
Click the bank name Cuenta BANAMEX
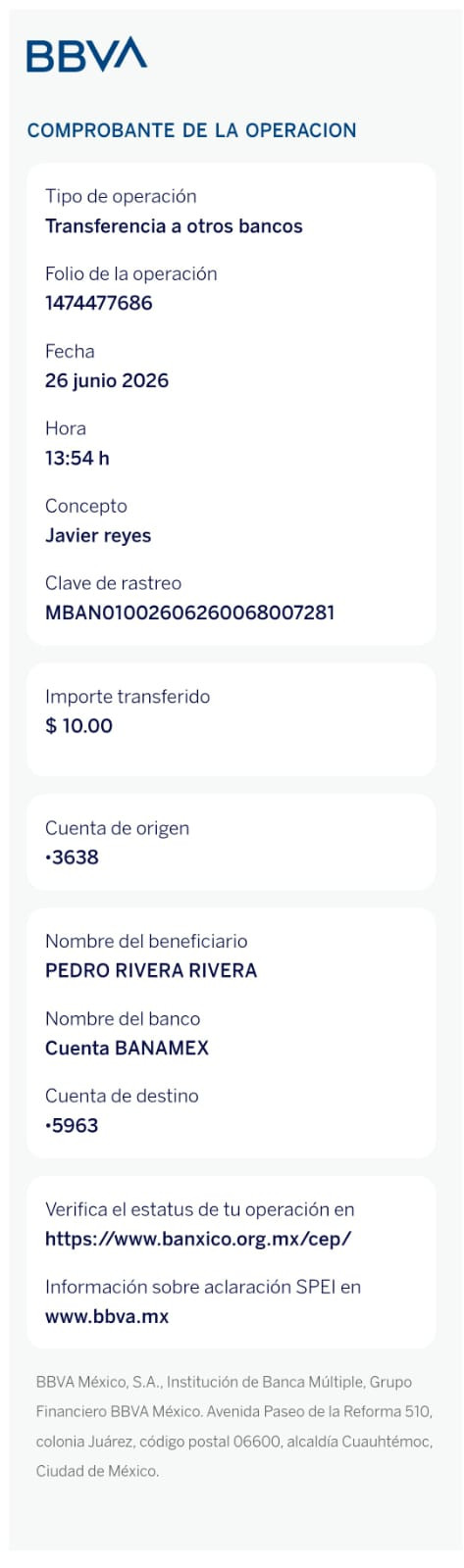(x=128, y=1048)
